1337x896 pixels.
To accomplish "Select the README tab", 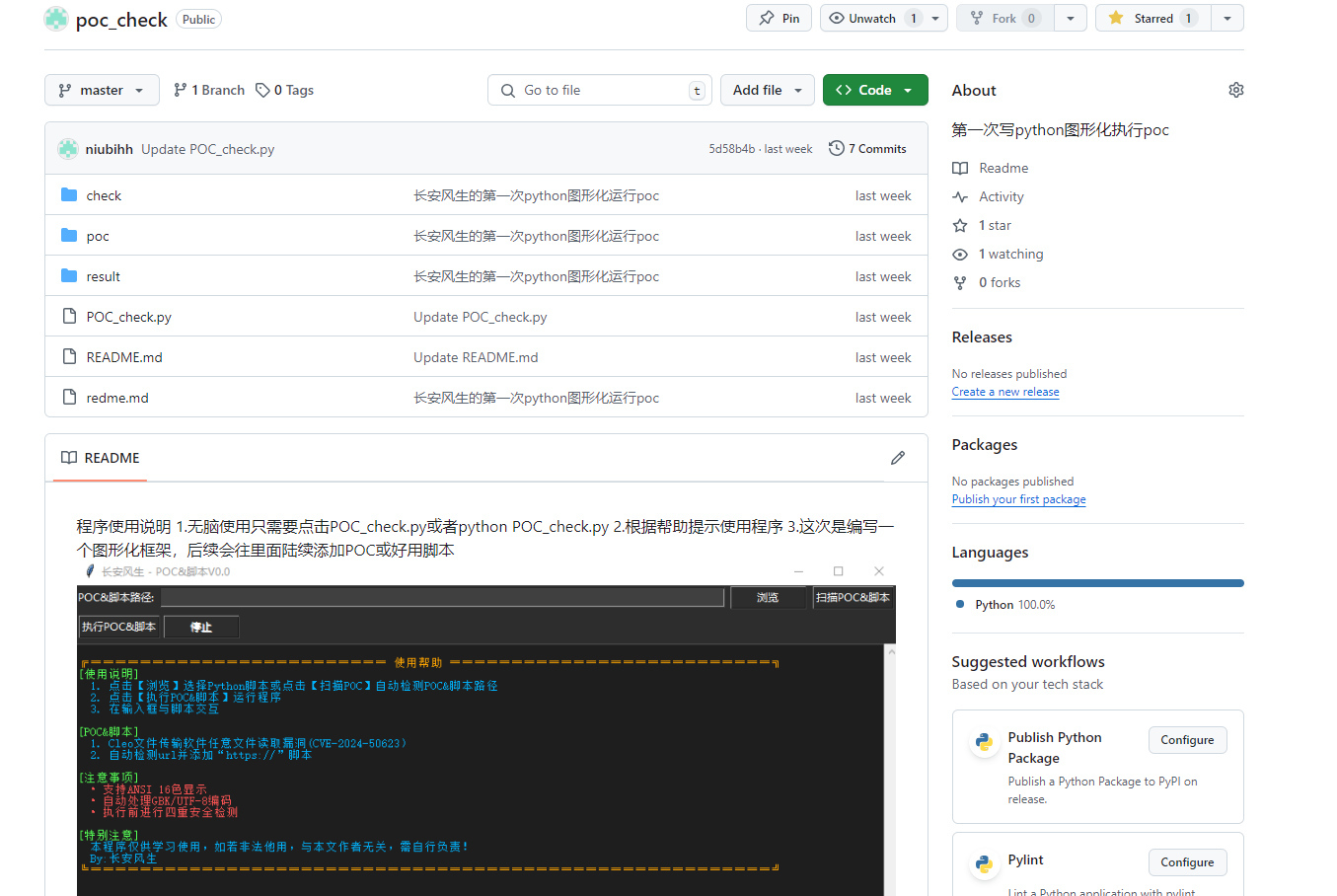I will (101, 458).
